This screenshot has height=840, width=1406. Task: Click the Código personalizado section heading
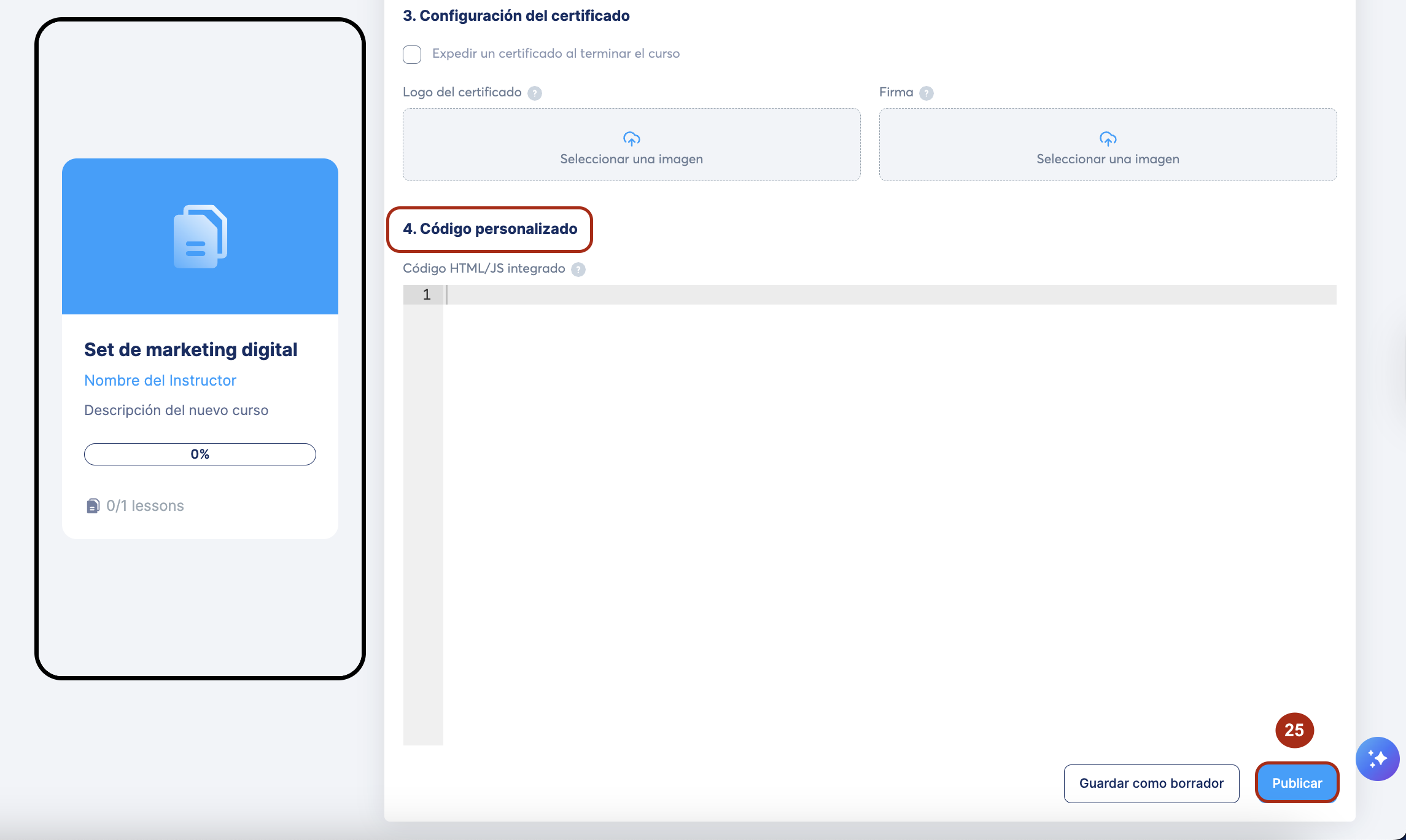click(x=490, y=229)
